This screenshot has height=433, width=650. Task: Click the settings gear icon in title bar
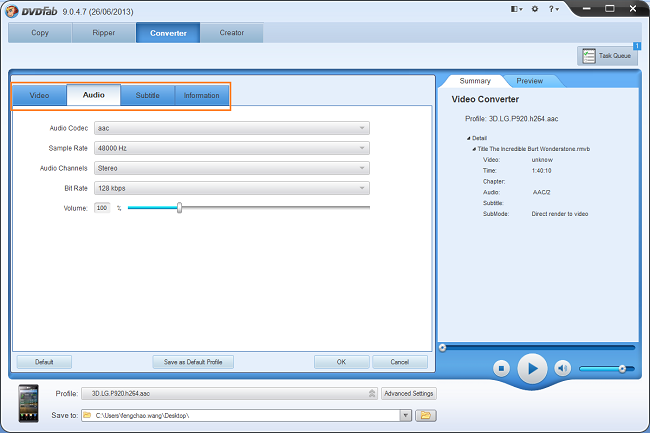coord(535,9)
